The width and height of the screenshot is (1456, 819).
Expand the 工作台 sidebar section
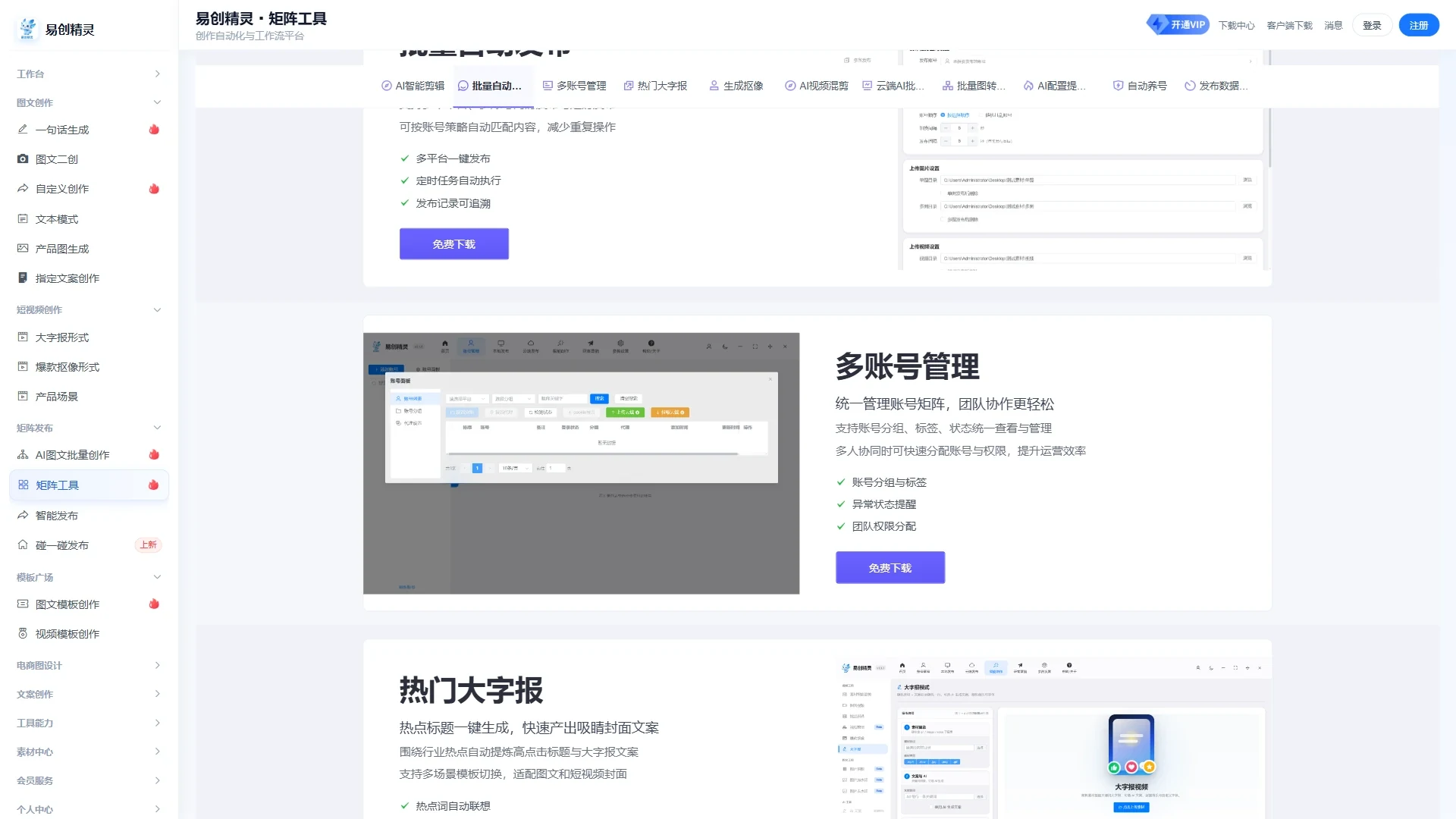tap(89, 74)
